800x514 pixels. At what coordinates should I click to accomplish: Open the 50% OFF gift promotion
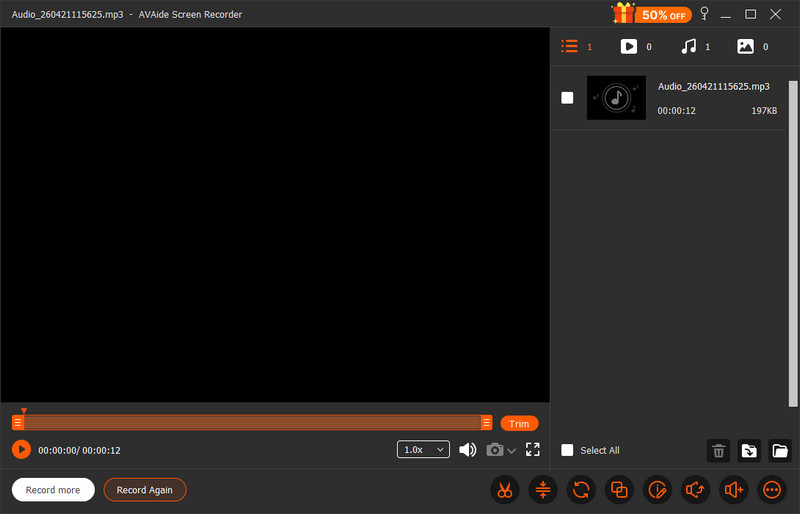(x=652, y=14)
